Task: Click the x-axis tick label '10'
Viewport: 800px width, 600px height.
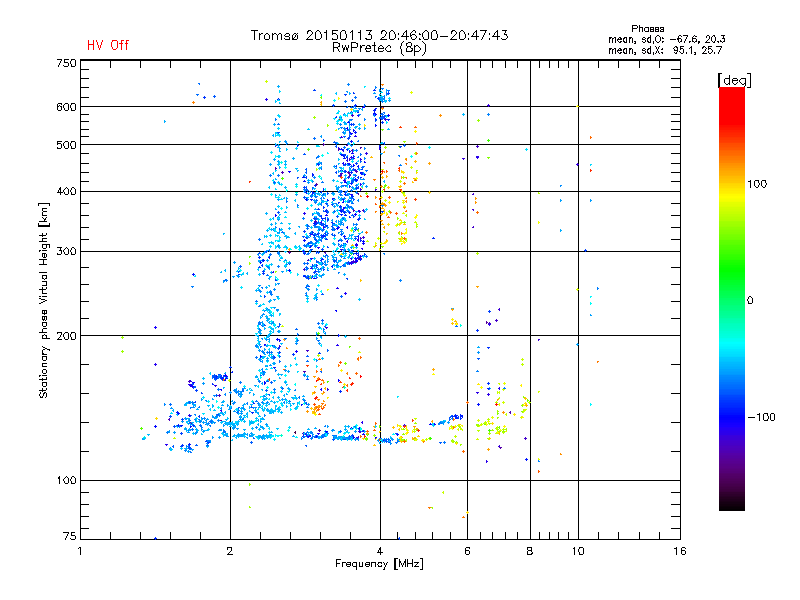Action: coord(578,551)
